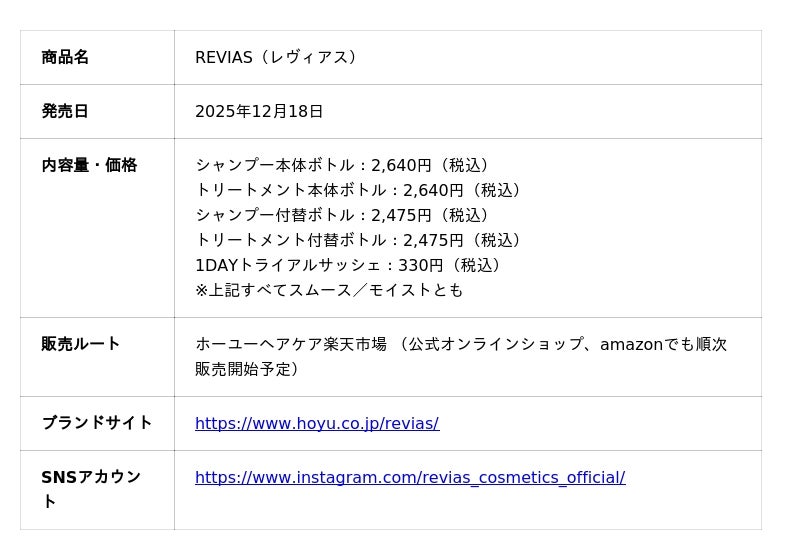Click the シャンプー本体ボトル 2,640円 line

(343, 166)
